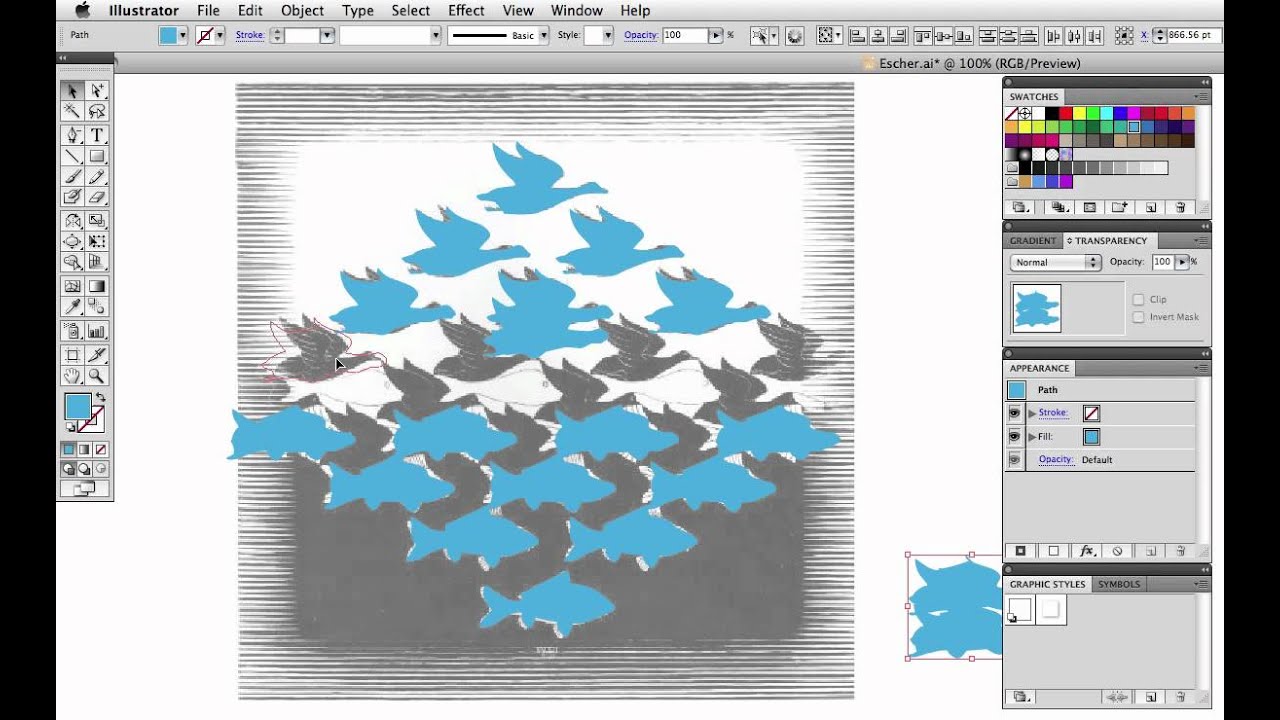The height and width of the screenshot is (720, 1280).
Task: Enable the Invert Mask checkbox
Action: tap(1138, 316)
